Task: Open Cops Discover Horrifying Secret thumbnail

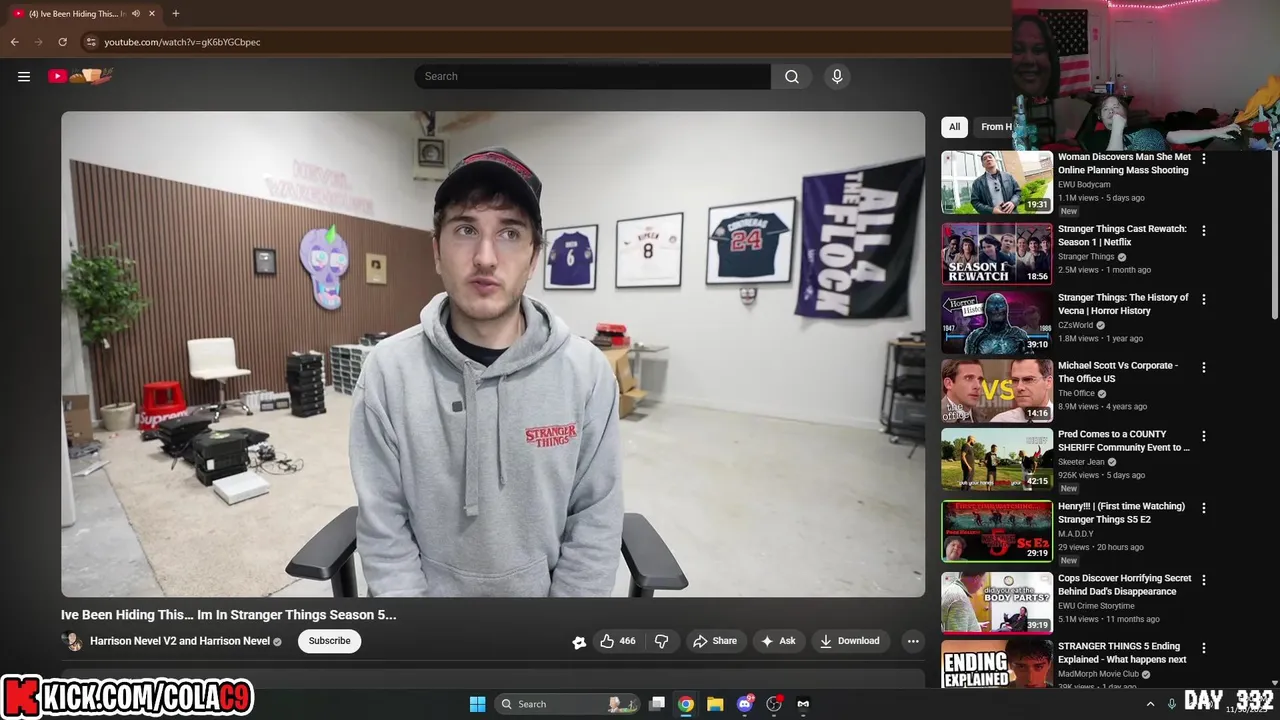Action: pyautogui.click(x=997, y=603)
